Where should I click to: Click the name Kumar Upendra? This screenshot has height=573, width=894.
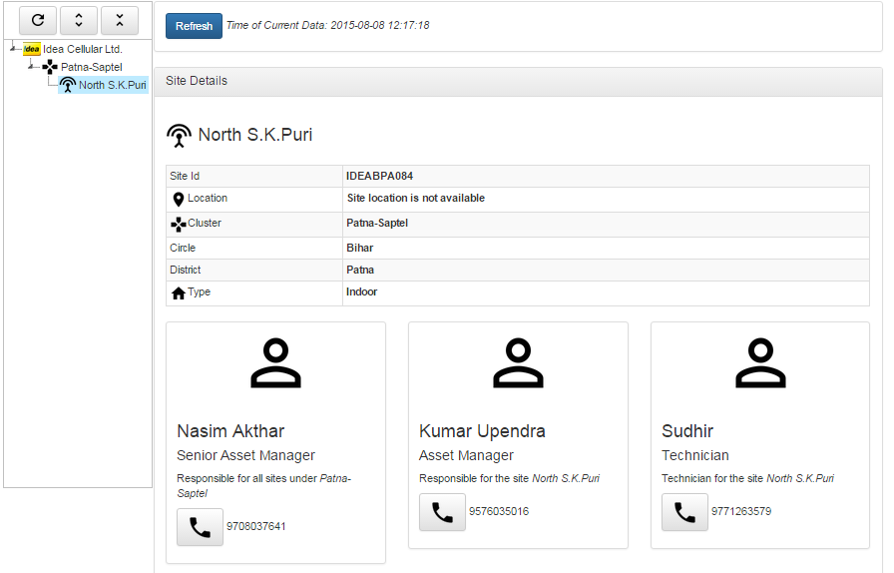(x=482, y=431)
